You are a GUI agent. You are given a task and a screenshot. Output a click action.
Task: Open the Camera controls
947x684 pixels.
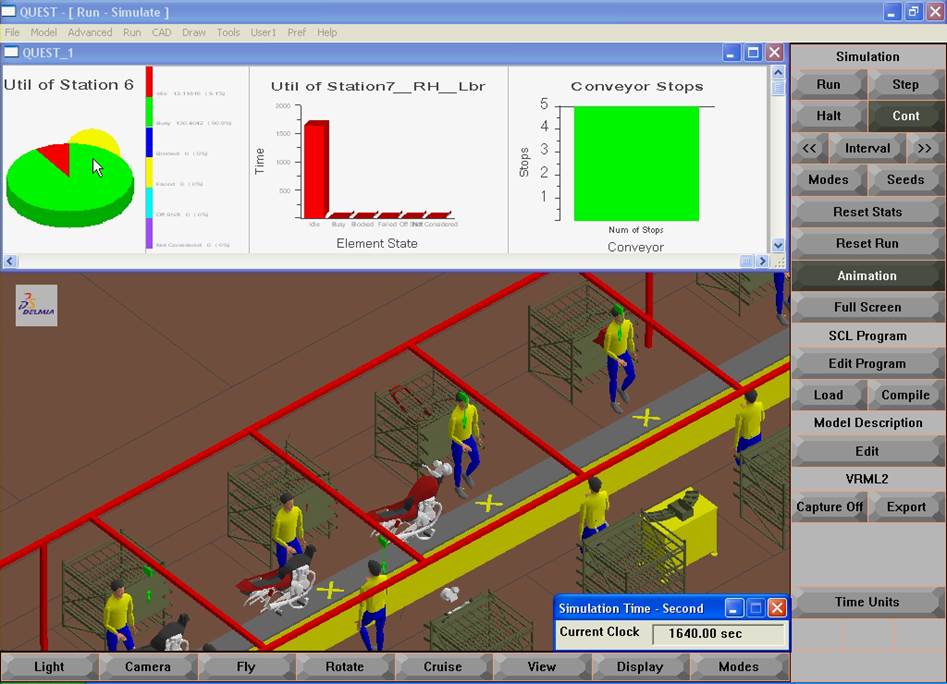147,666
